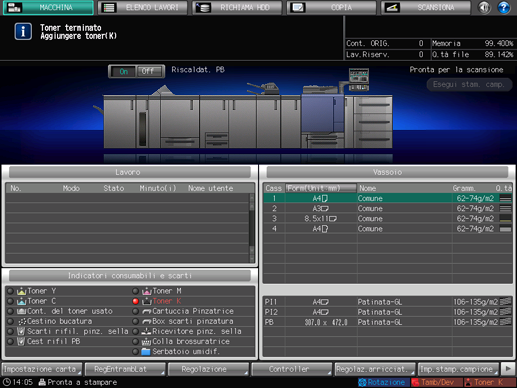Switch to the ELENCO LAVORI tab

click(142, 8)
